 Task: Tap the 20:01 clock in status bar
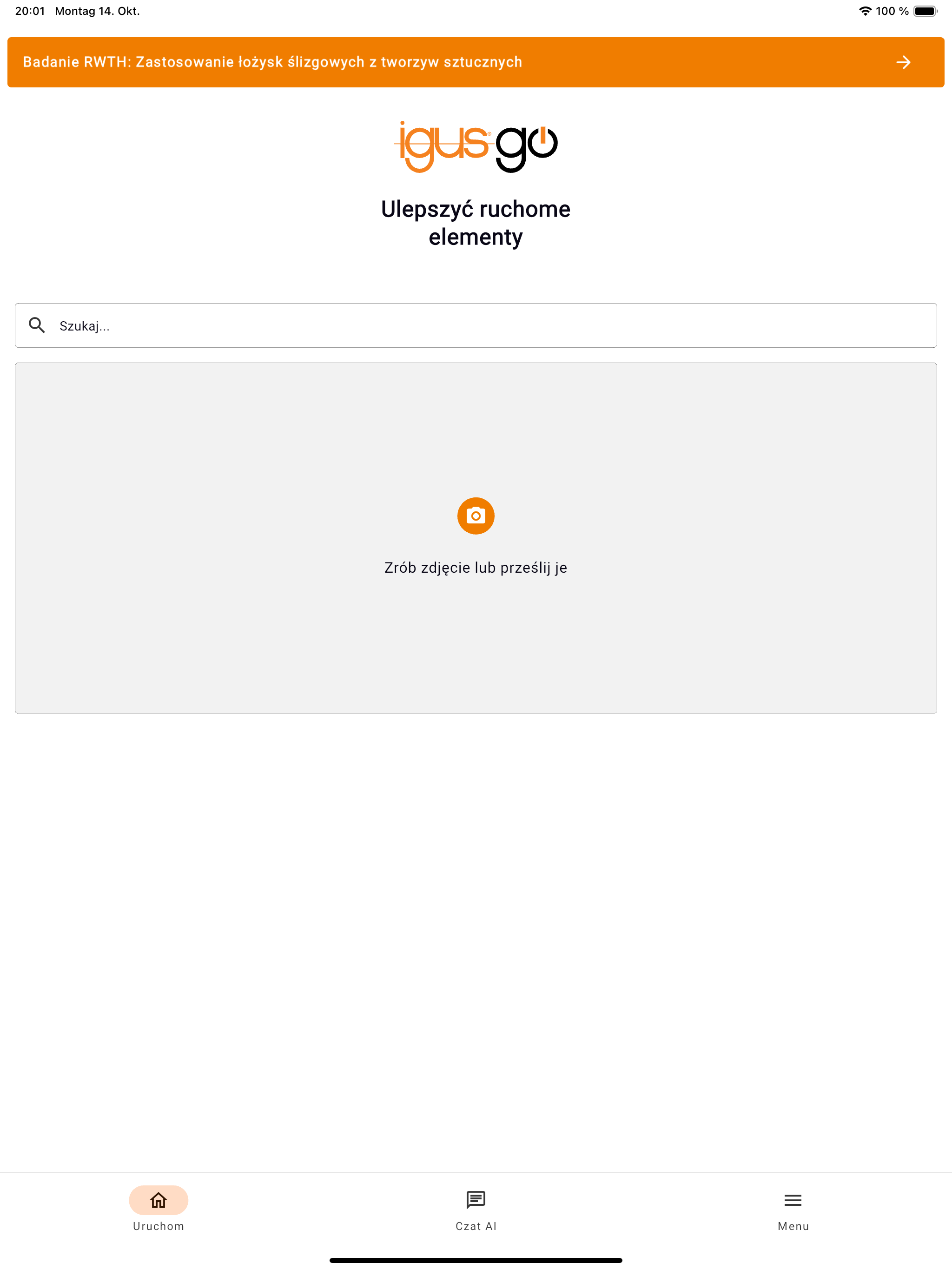(30, 11)
